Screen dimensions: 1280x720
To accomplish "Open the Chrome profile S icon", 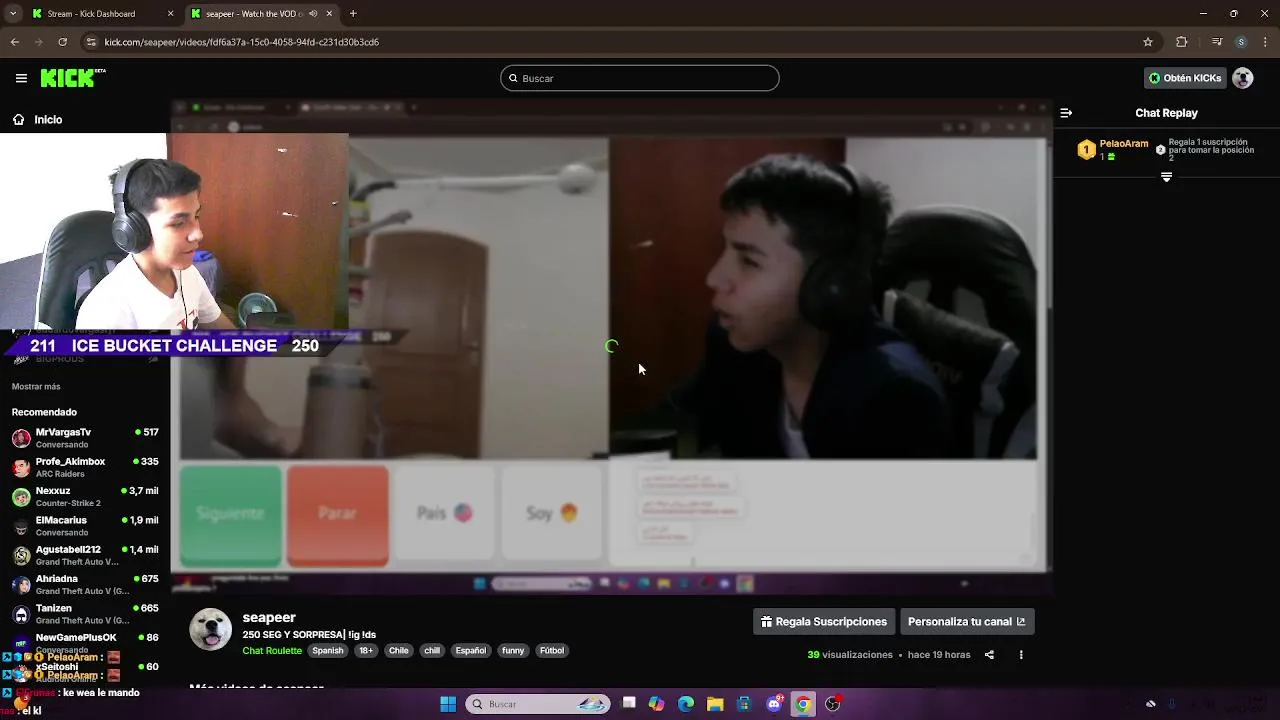I will [1241, 42].
